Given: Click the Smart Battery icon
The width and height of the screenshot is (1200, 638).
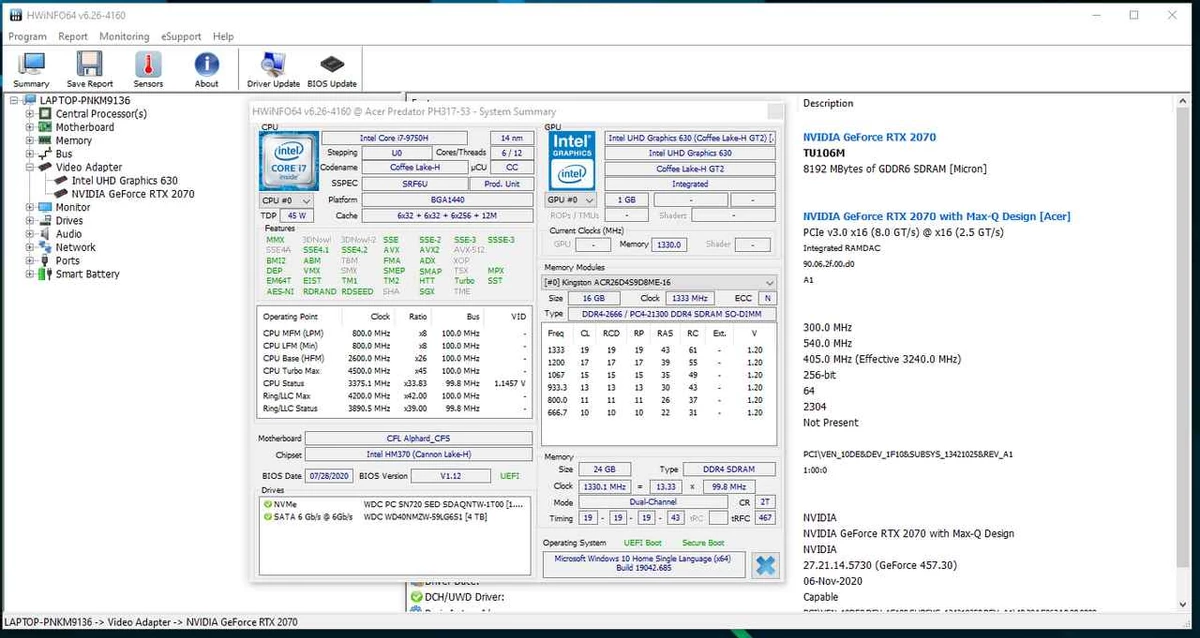Looking at the screenshot, I should pos(45,274).
